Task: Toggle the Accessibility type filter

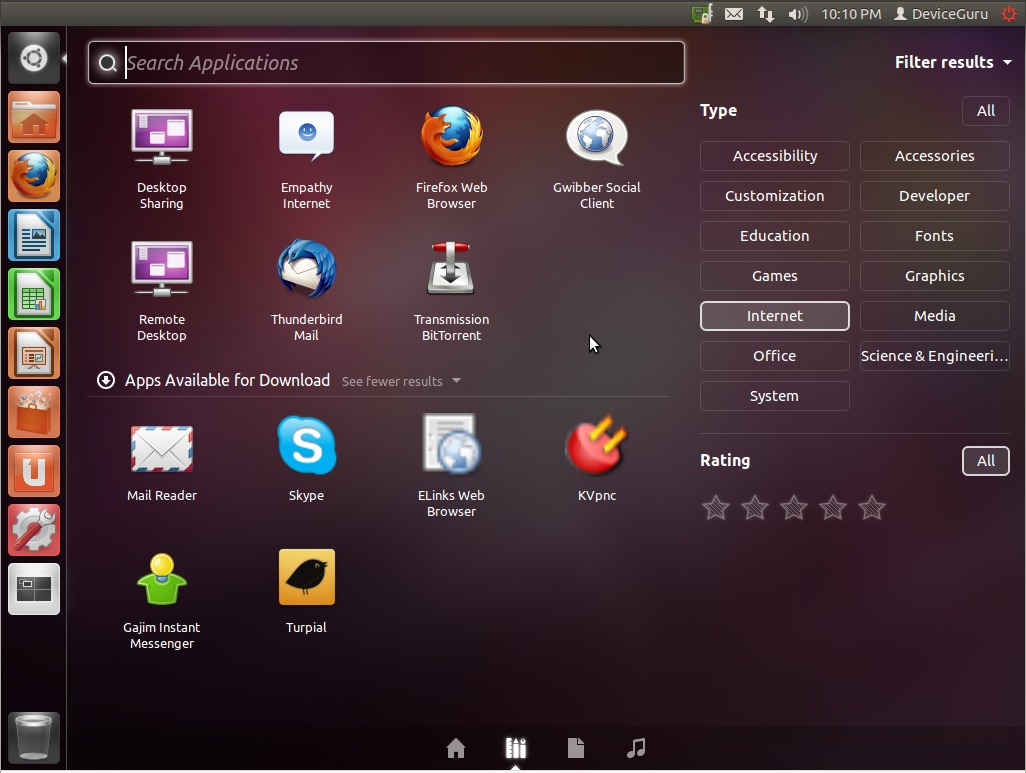Action: coord(775,156)
